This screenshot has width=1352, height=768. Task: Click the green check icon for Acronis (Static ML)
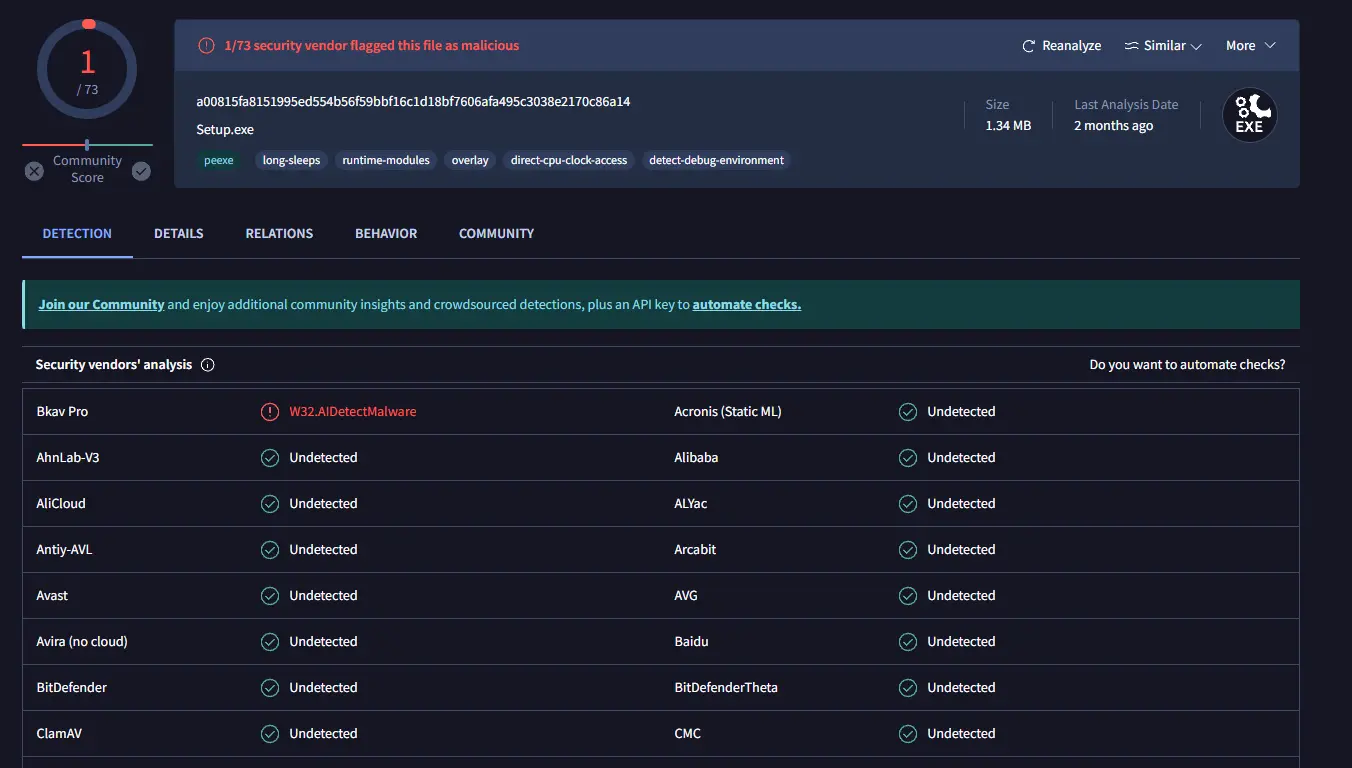pos(908,412)
